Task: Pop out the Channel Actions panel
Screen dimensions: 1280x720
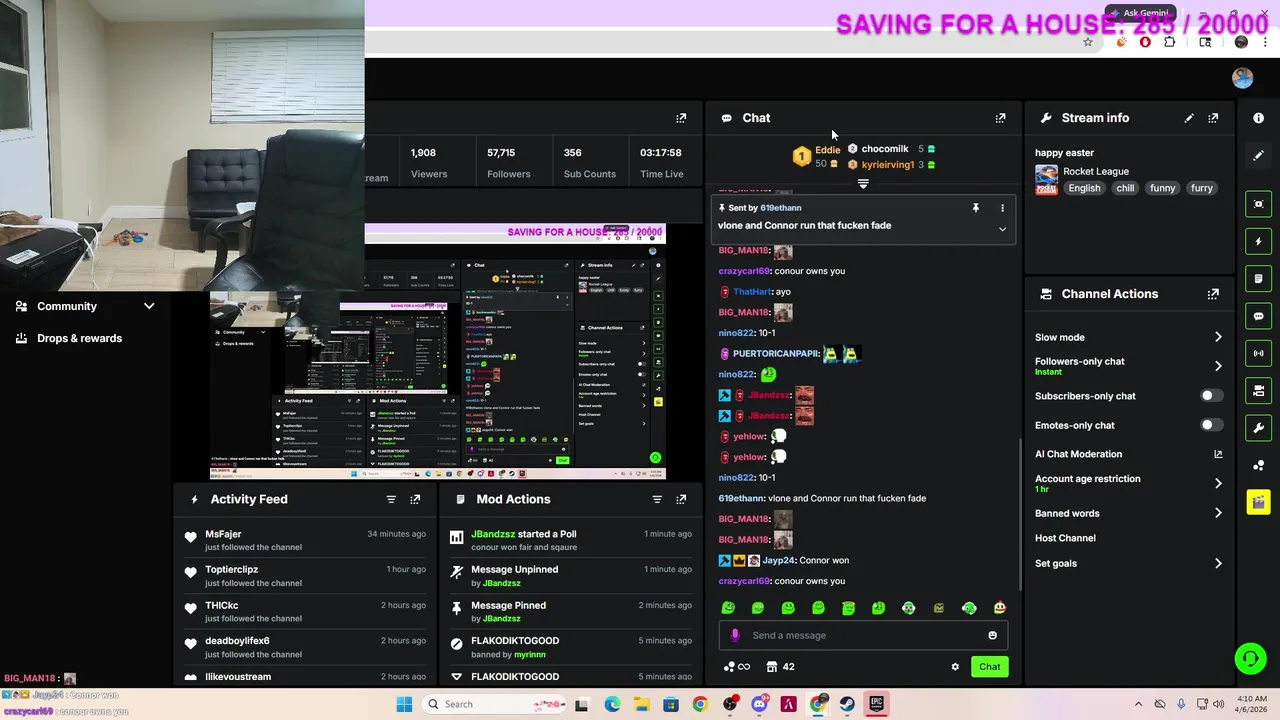Action: coord(1213,294)
